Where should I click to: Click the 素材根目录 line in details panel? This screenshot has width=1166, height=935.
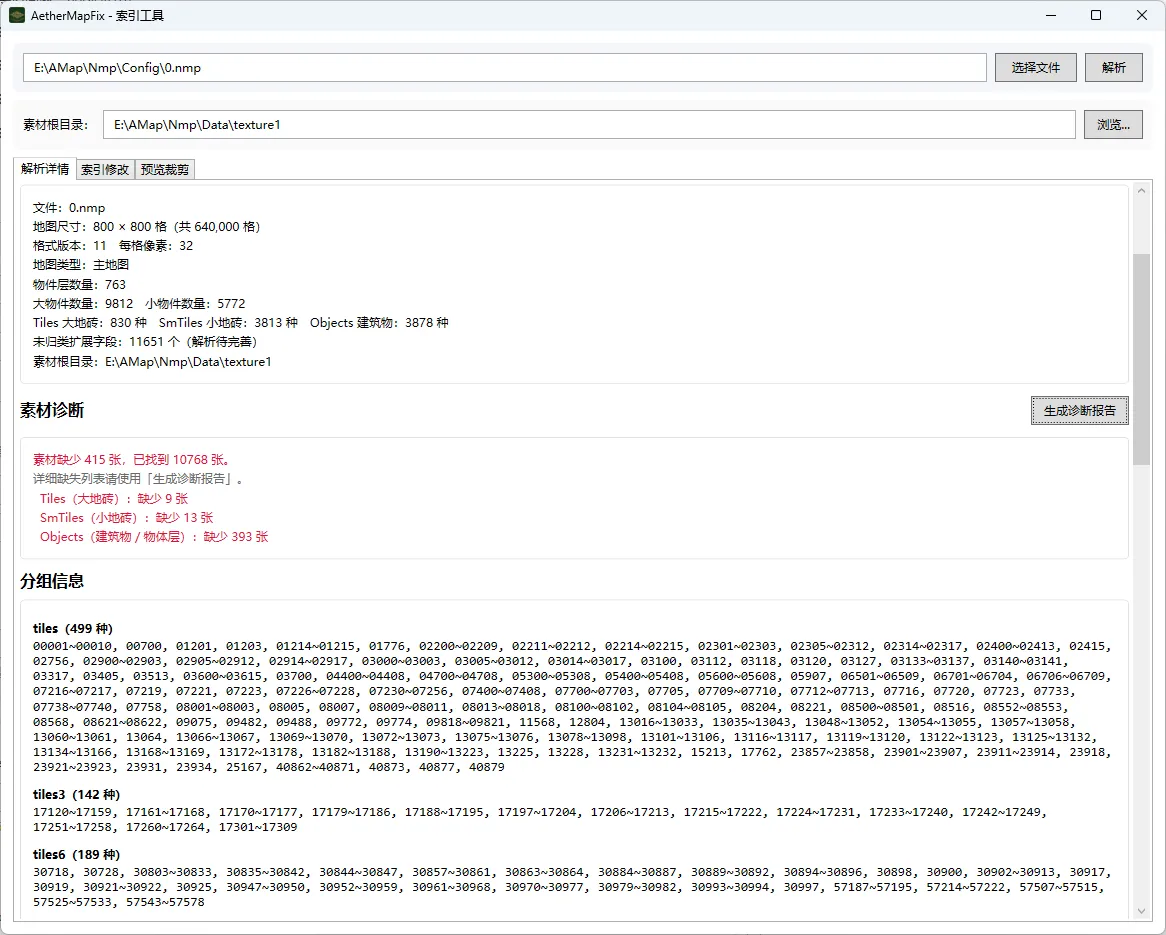(152, 362)
